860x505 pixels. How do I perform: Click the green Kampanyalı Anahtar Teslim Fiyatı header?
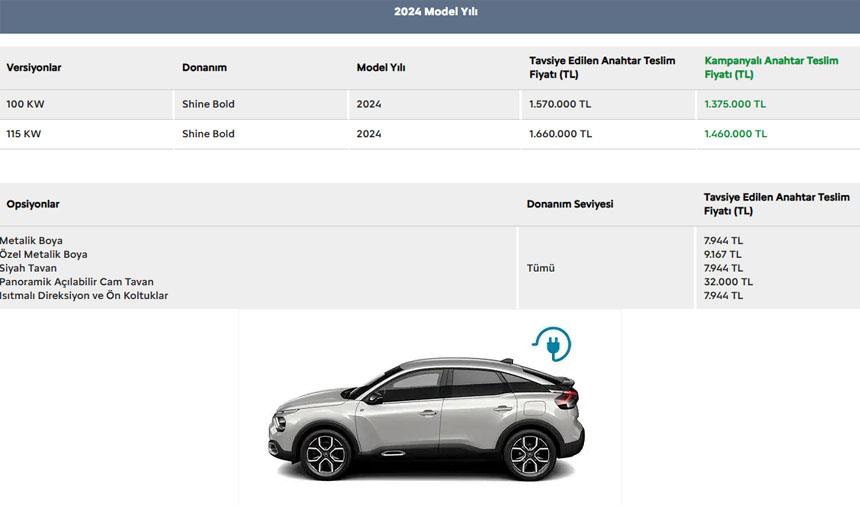point(771,67)
